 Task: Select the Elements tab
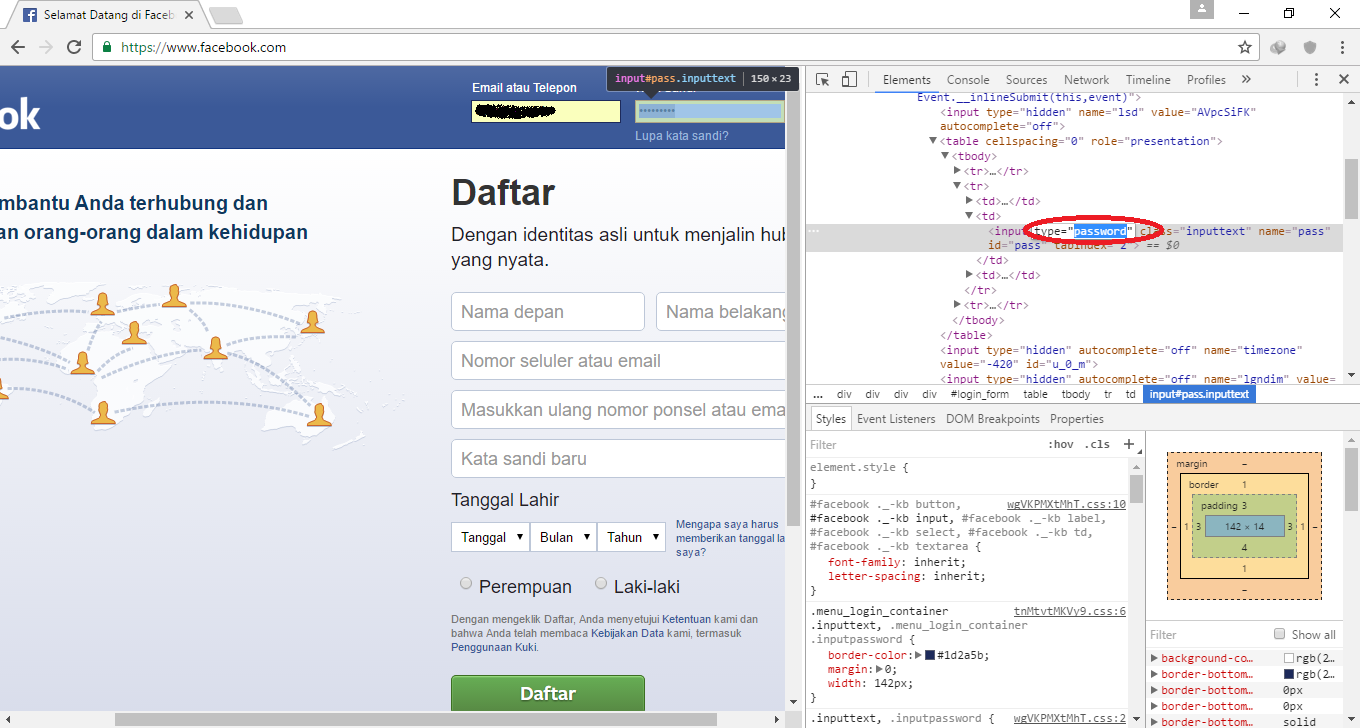(x=906, y=80)
